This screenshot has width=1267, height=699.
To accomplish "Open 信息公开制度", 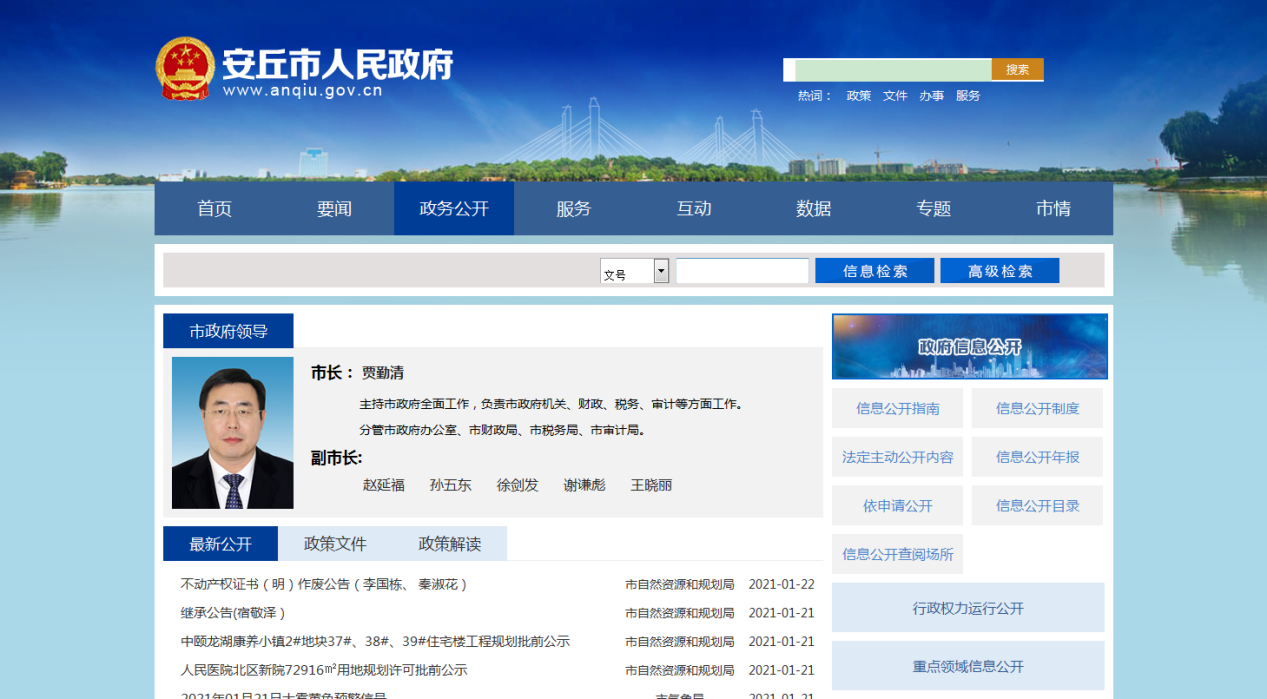I will click(1037, 408).
